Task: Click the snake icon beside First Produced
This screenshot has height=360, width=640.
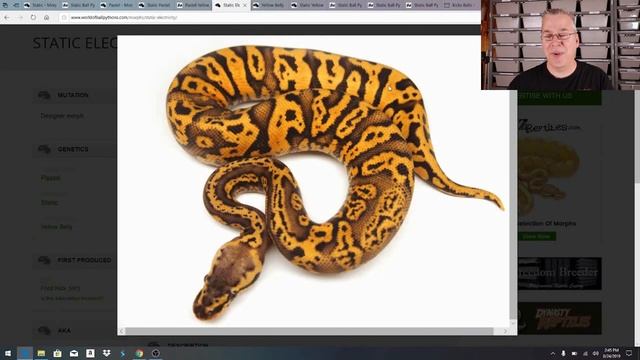Action: [x=44, y=260]
